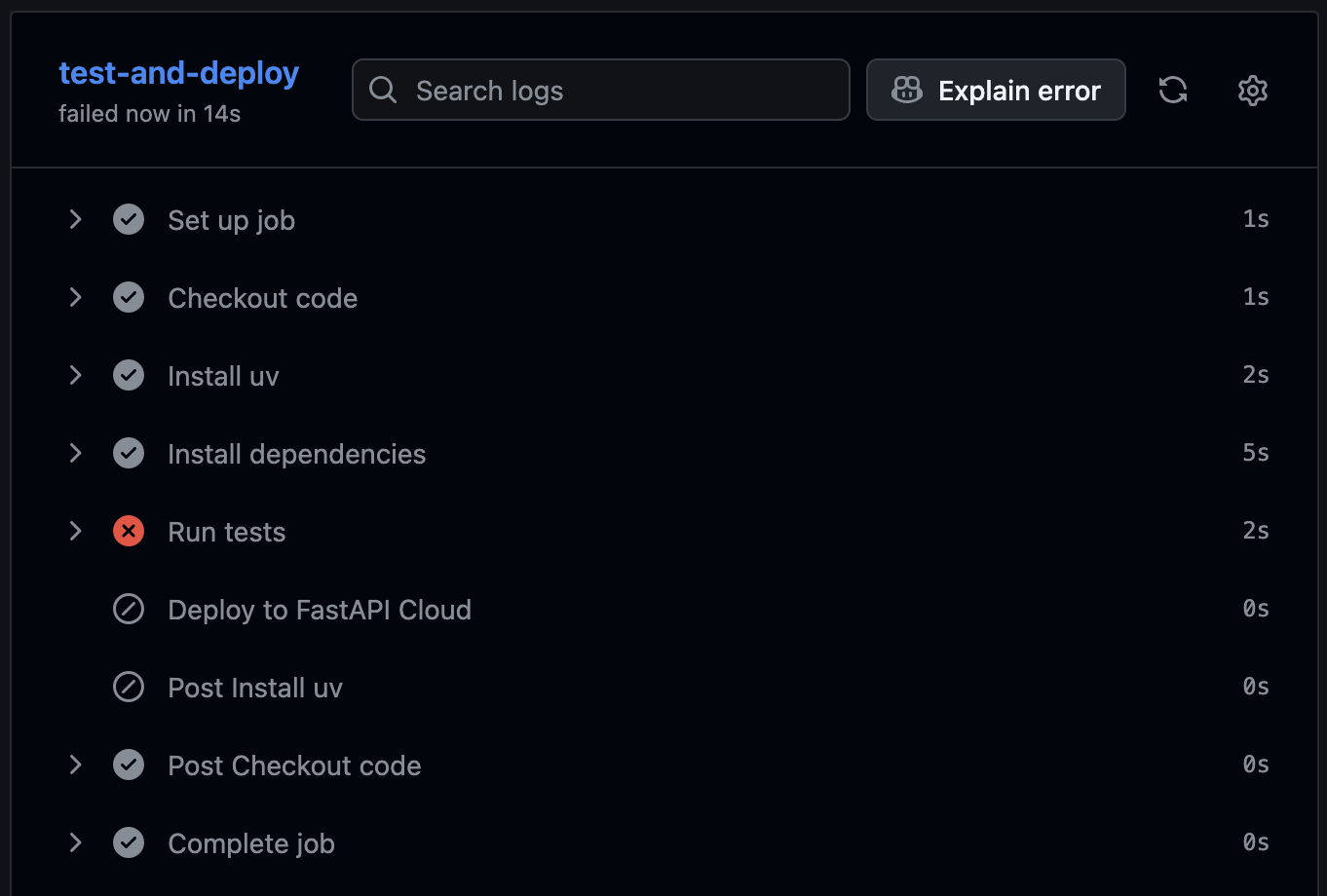Open the log settings gear icon
This screenshot has height=896, width=1327.
pyautogui.click(x=1253, y=91)
